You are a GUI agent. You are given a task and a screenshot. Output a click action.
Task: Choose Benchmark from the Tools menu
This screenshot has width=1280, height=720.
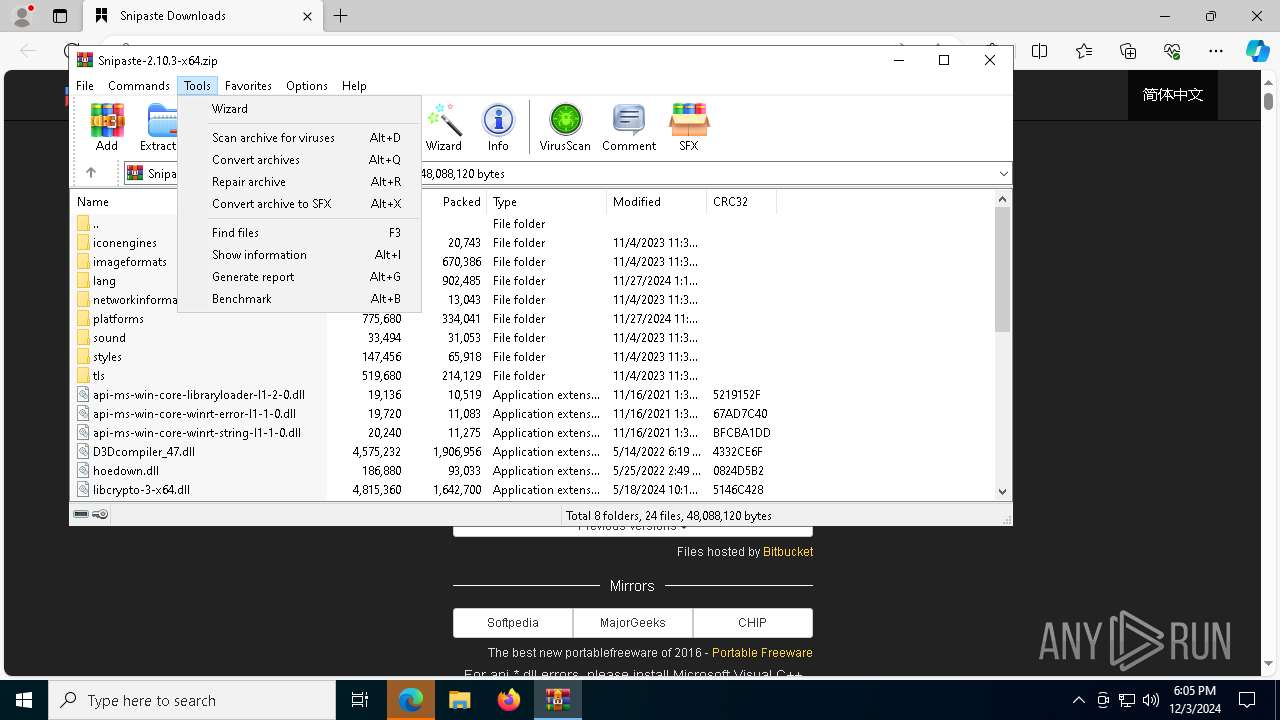300,299
